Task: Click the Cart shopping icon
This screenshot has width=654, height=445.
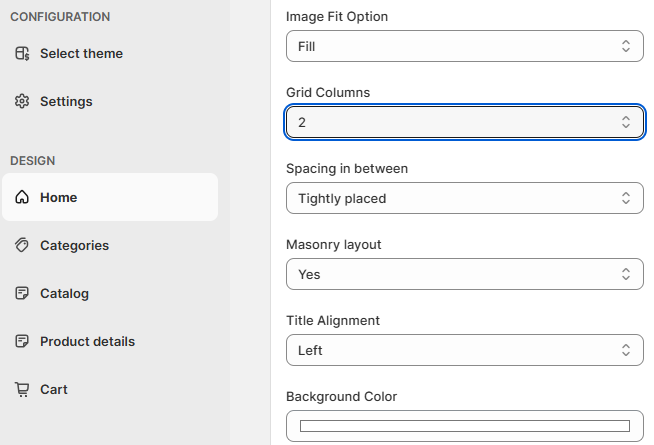Action: 22,390
